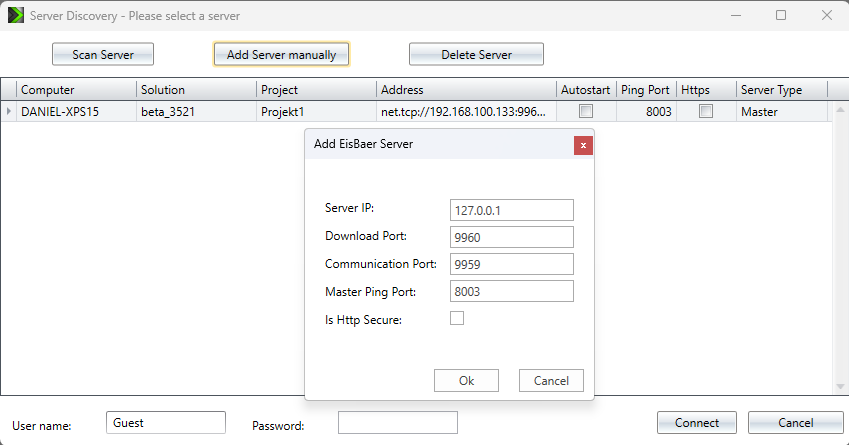This screenshot has width=849, height=445.
Task: Confirm with the Ok button
Action: pos(466,381)
